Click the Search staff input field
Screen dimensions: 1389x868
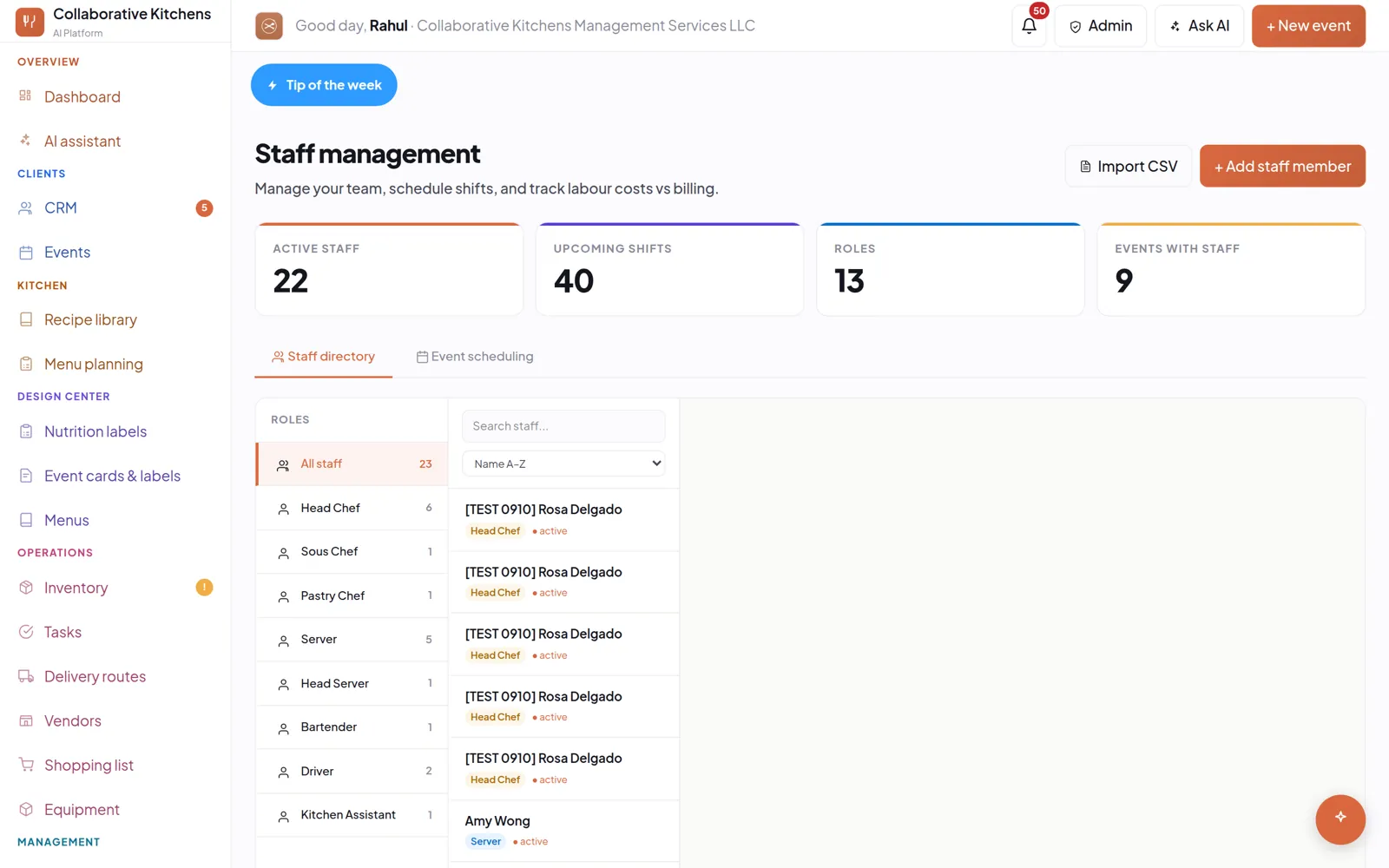click(x=563, y=426)
